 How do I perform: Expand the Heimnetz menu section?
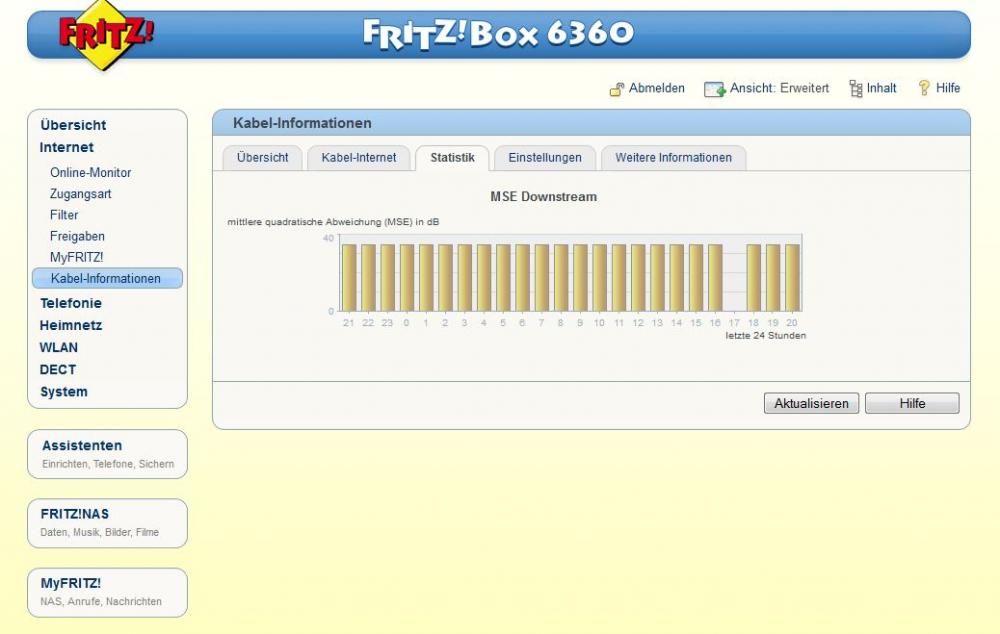coord(70,325)
